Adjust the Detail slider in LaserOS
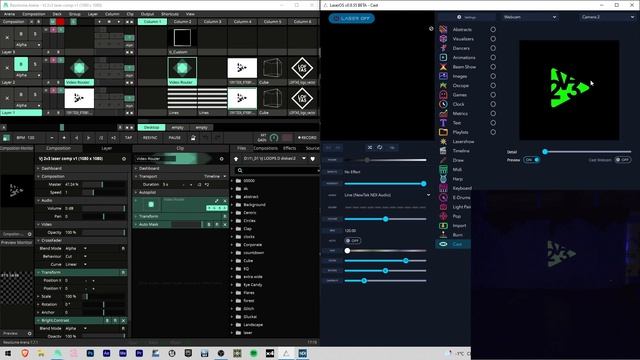Screen dimensions: 640x360 [x=588, y=151]
